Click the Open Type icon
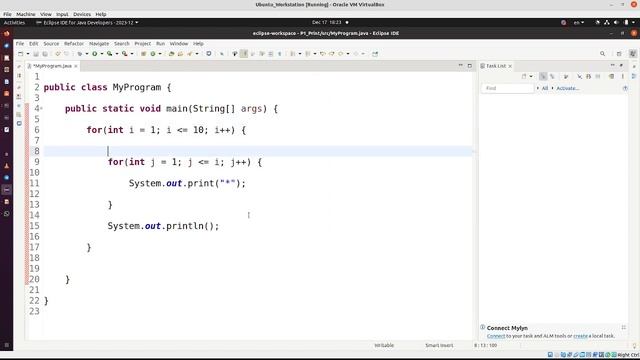640x360 pixels. click(x=171, y=54)
